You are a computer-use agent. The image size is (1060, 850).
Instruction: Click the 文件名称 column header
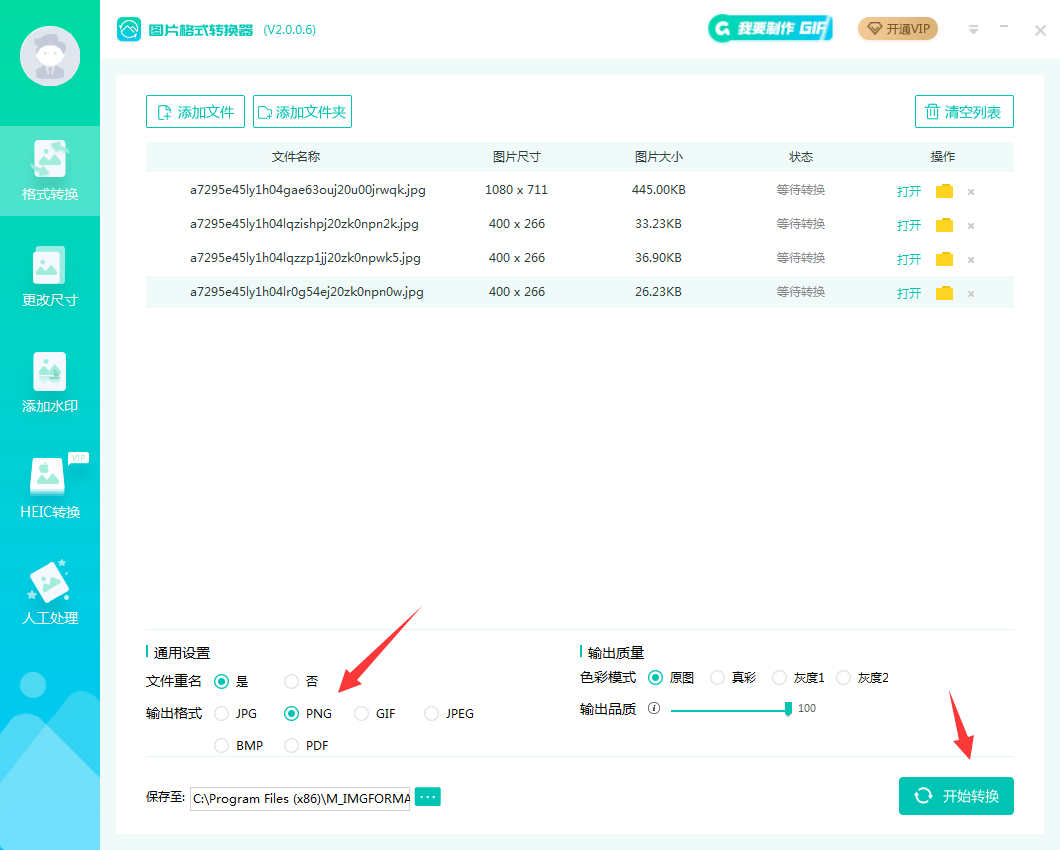[x=295, y=157]
